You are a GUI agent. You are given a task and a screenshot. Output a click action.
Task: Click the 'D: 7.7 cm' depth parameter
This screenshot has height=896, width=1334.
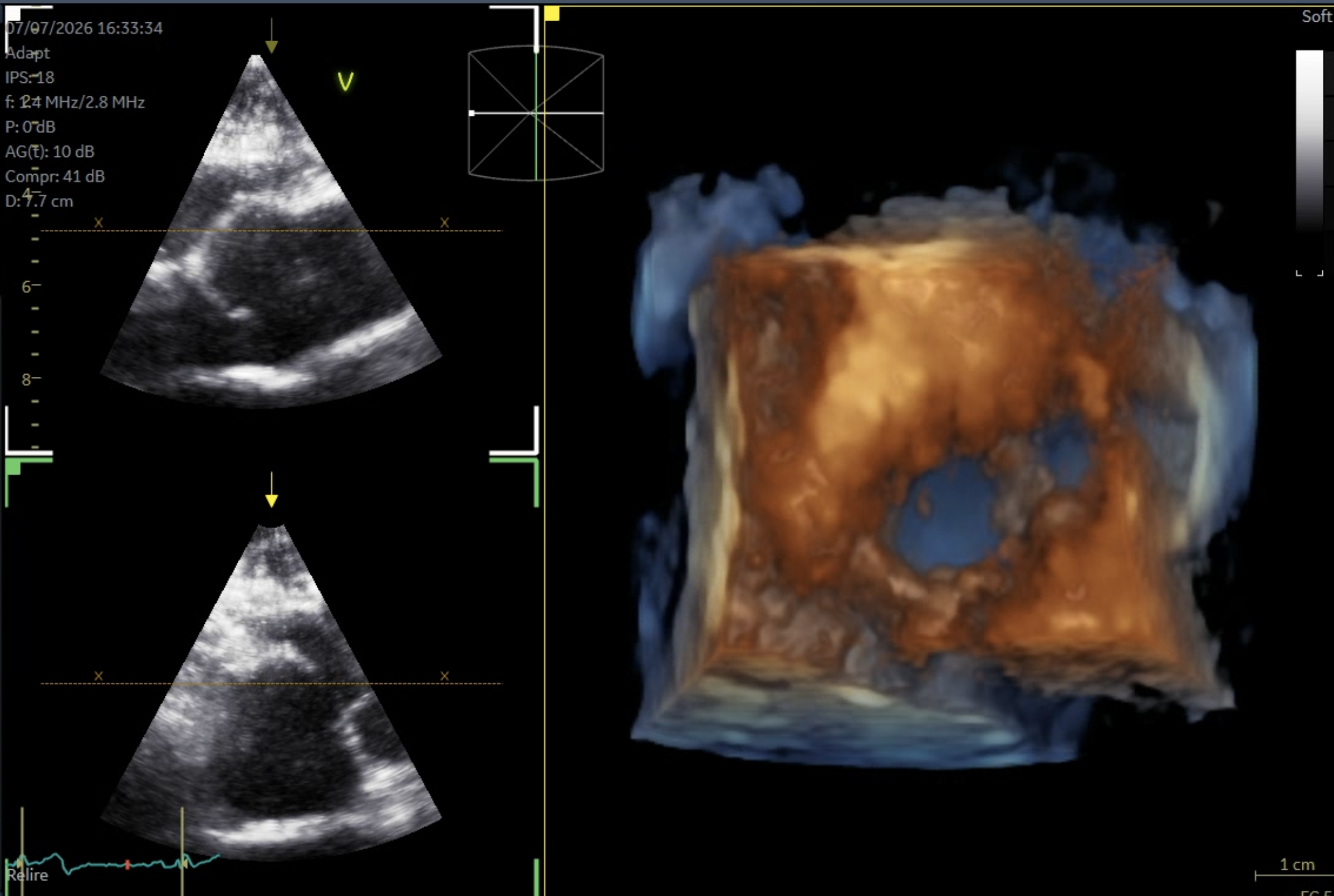pyautogui.click(x=39, y=201)
